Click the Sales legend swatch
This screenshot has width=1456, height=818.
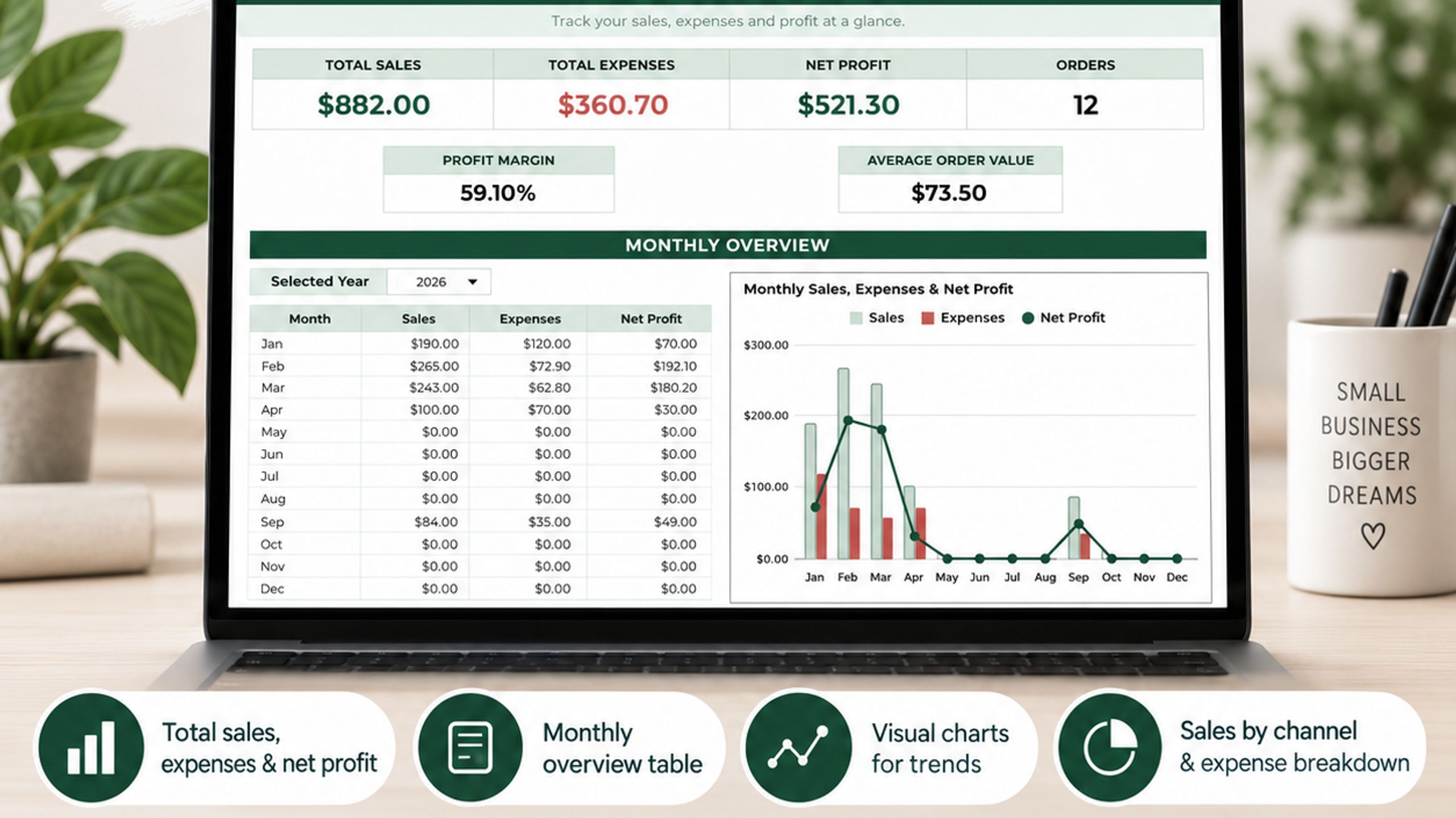point(855,318)
